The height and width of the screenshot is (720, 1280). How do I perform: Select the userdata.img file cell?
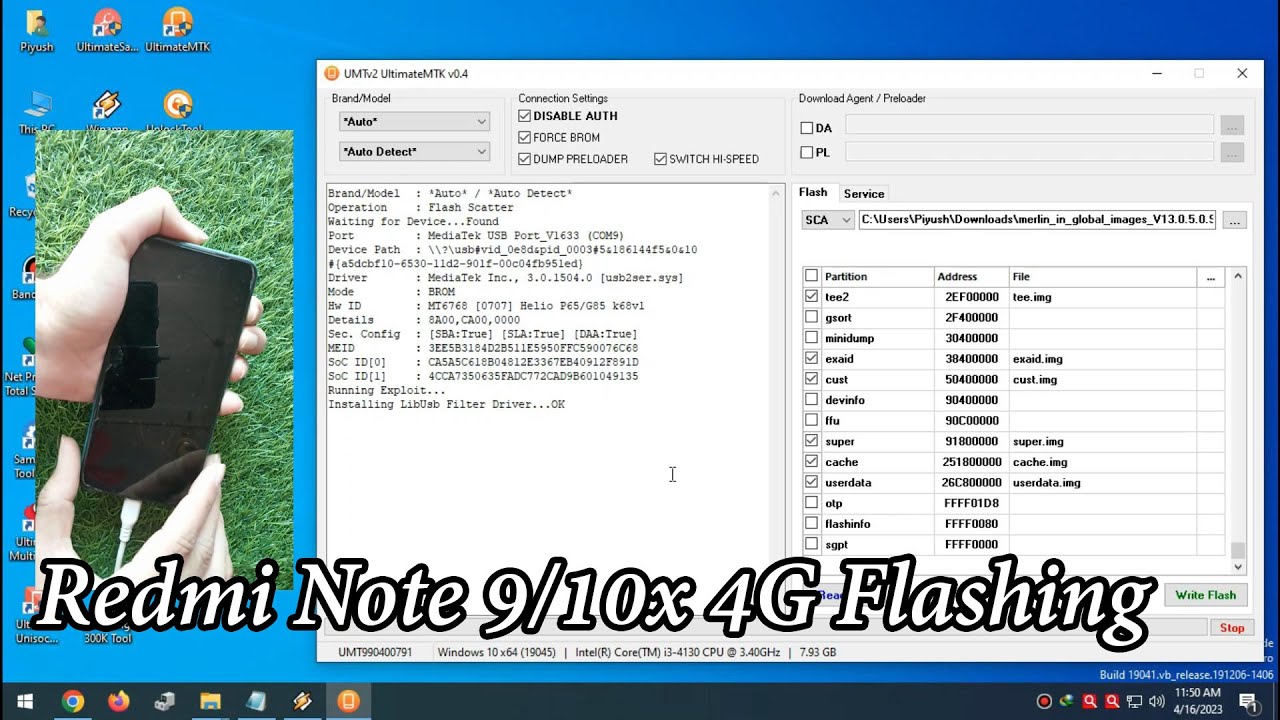tap(1102, 482)
